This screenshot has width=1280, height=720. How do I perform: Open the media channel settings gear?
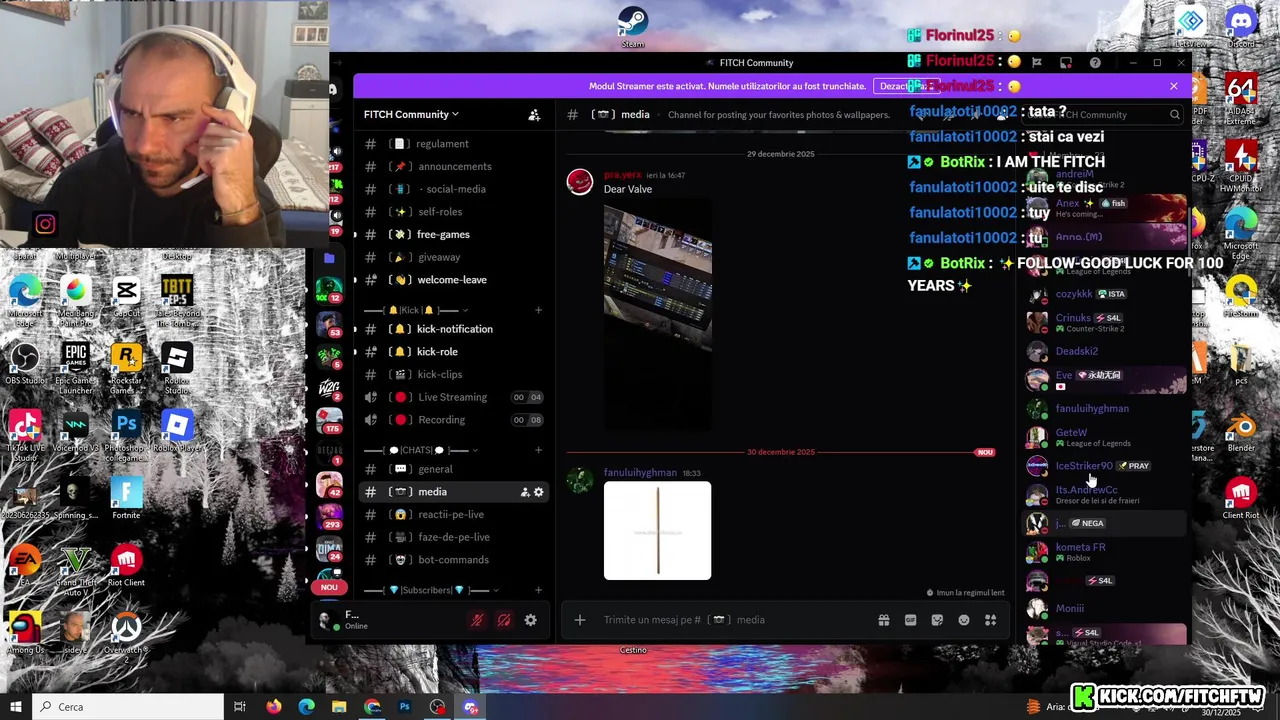coord(539,492)
